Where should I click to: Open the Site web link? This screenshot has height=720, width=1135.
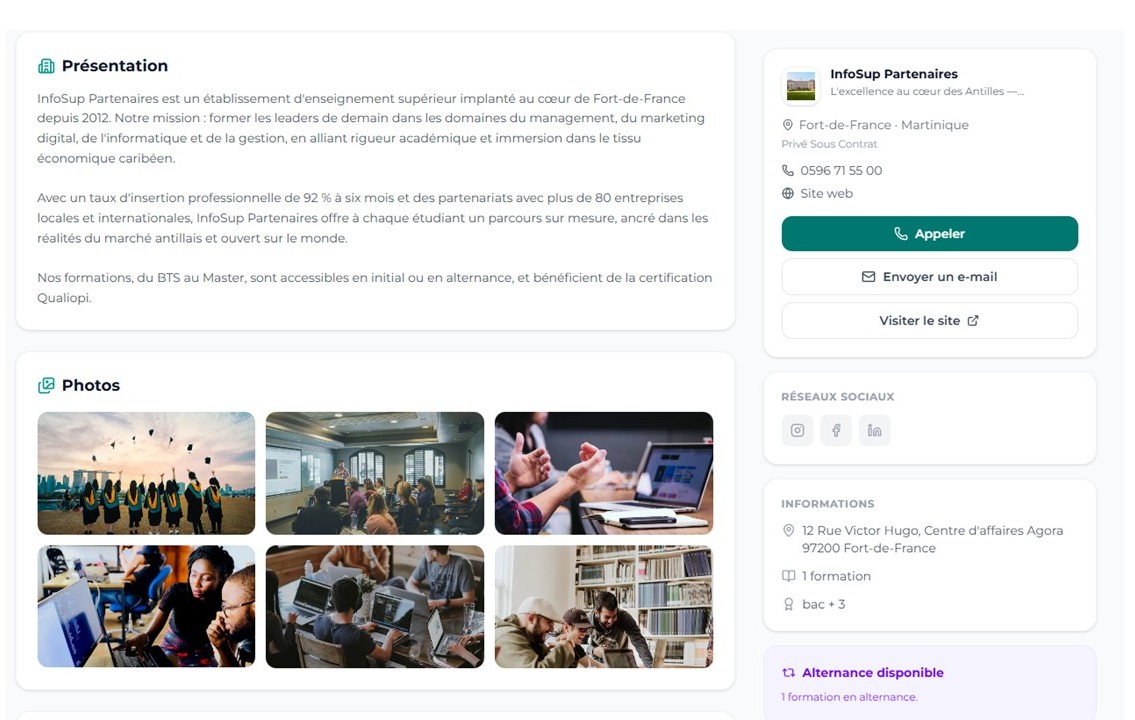click(826, 194)
